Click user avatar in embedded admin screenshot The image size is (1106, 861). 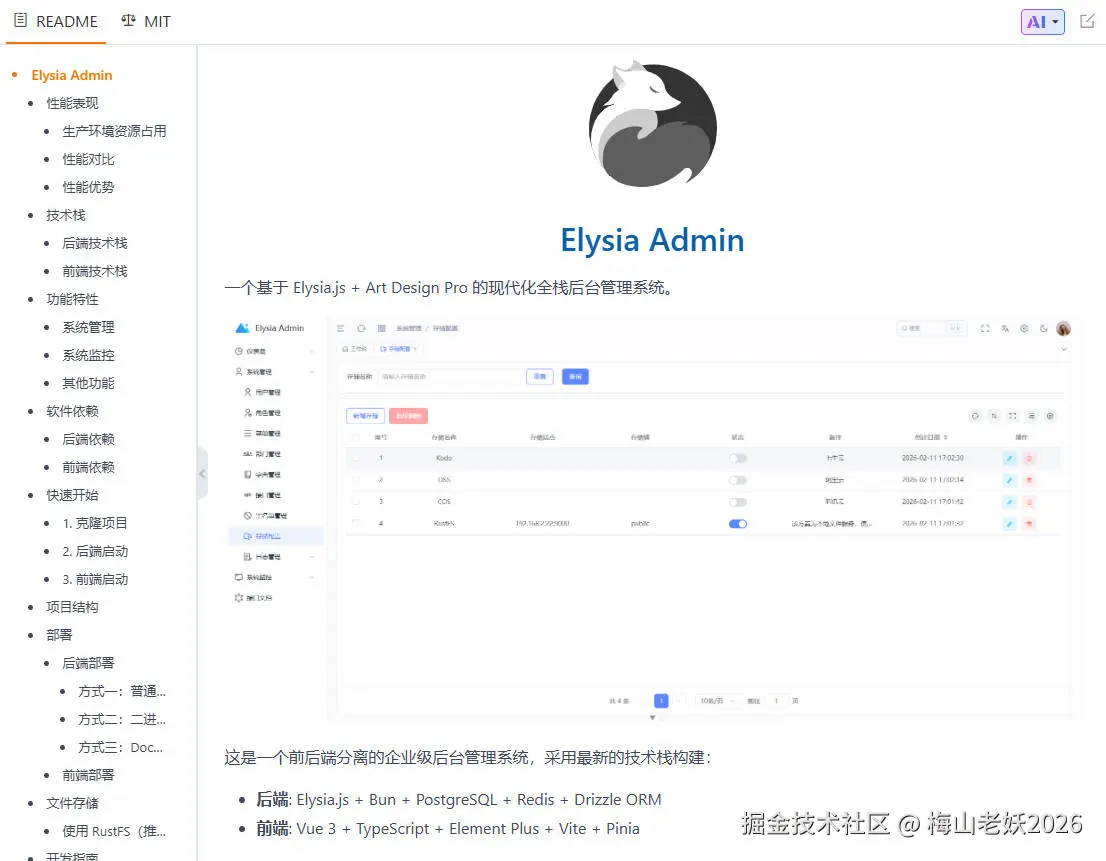pyautogui.click(x=1063, y=329)
